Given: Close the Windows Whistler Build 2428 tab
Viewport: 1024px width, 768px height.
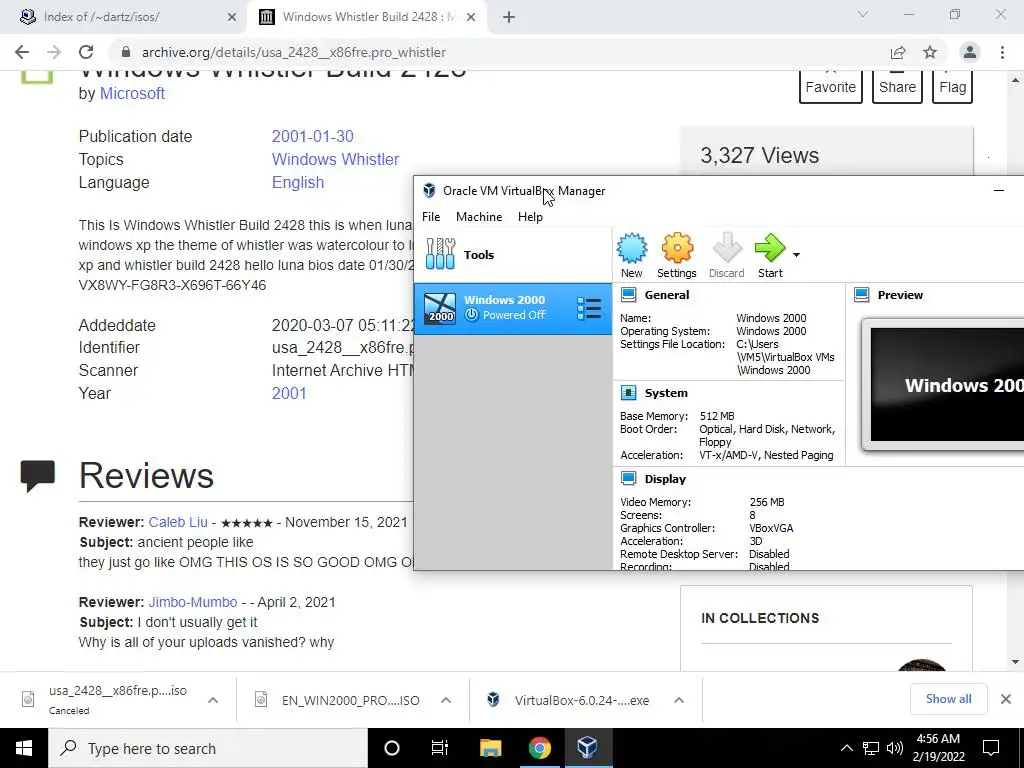Looking at the screenshot, I should (x=471, y=17).
